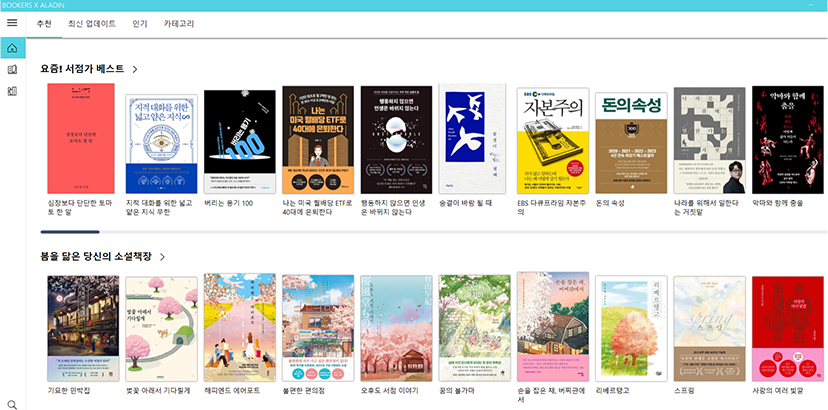828x410 pixels.
Task: Switch to the 최신 업데이트 tab
Action: click(x=92, y=24)
